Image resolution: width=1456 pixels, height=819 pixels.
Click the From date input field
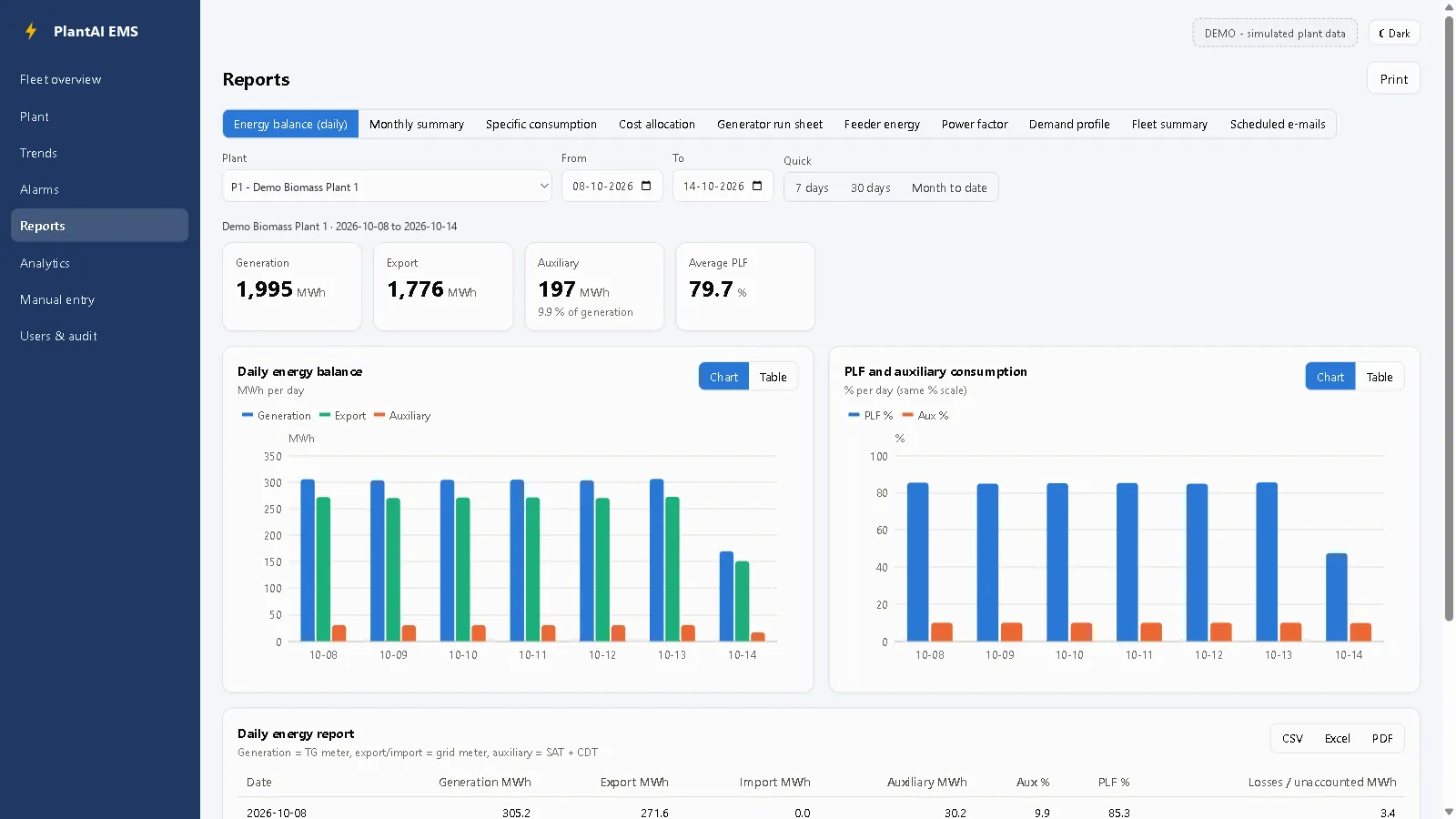612,186
